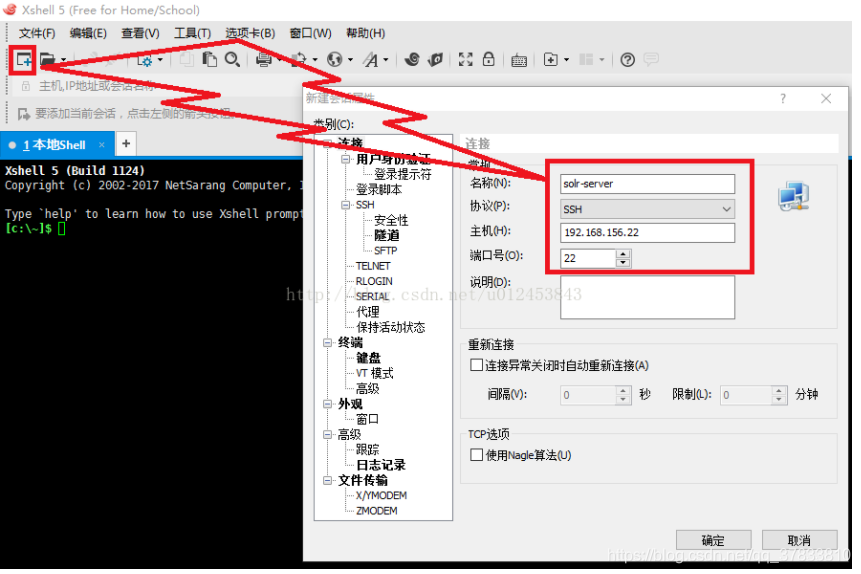Click the keyboard mapping icon
The image size is (861, 574).
[x=519, y=60]
